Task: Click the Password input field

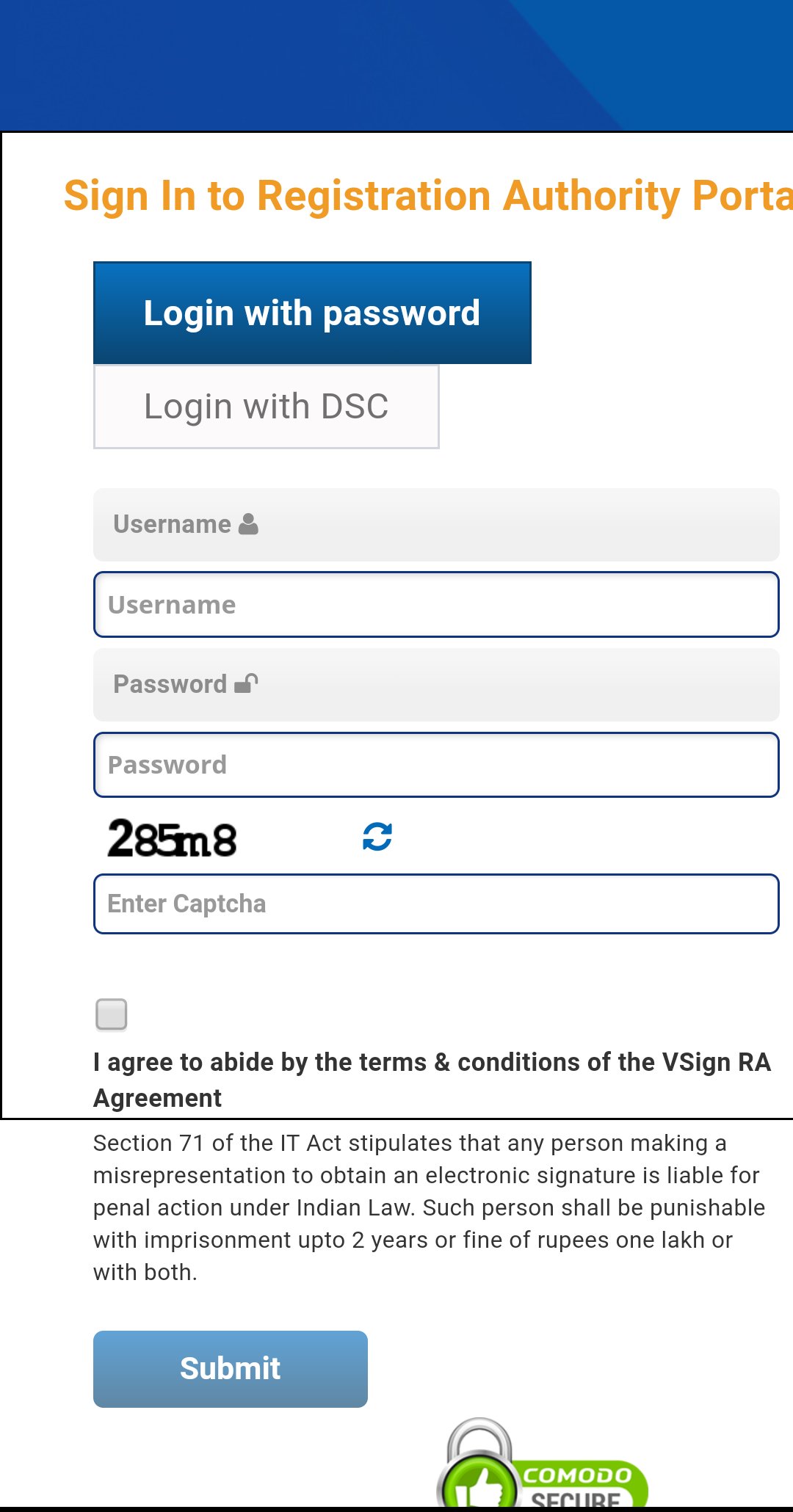Action: click(436, 764)
